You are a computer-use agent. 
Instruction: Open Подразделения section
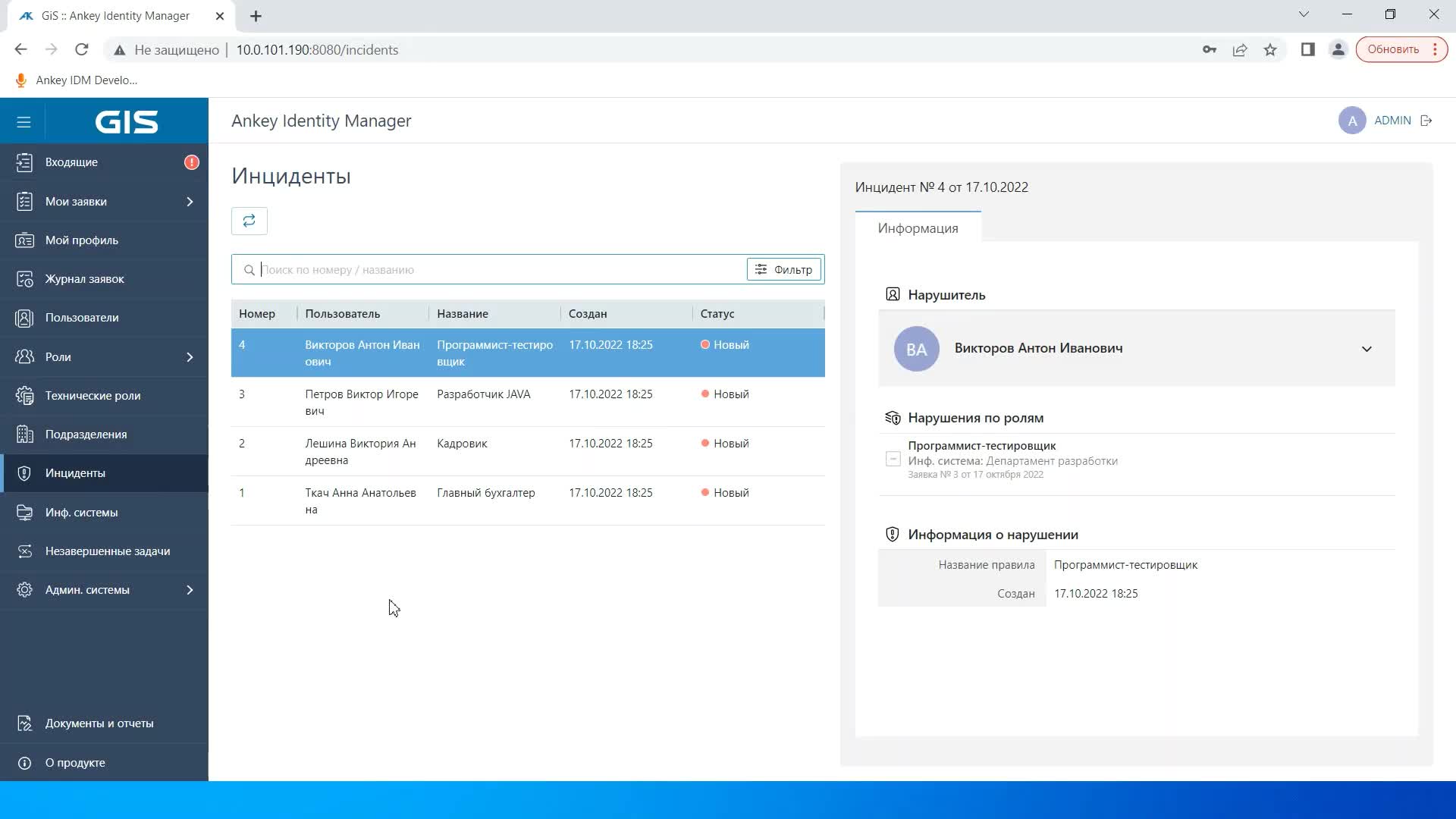(104, 435)
